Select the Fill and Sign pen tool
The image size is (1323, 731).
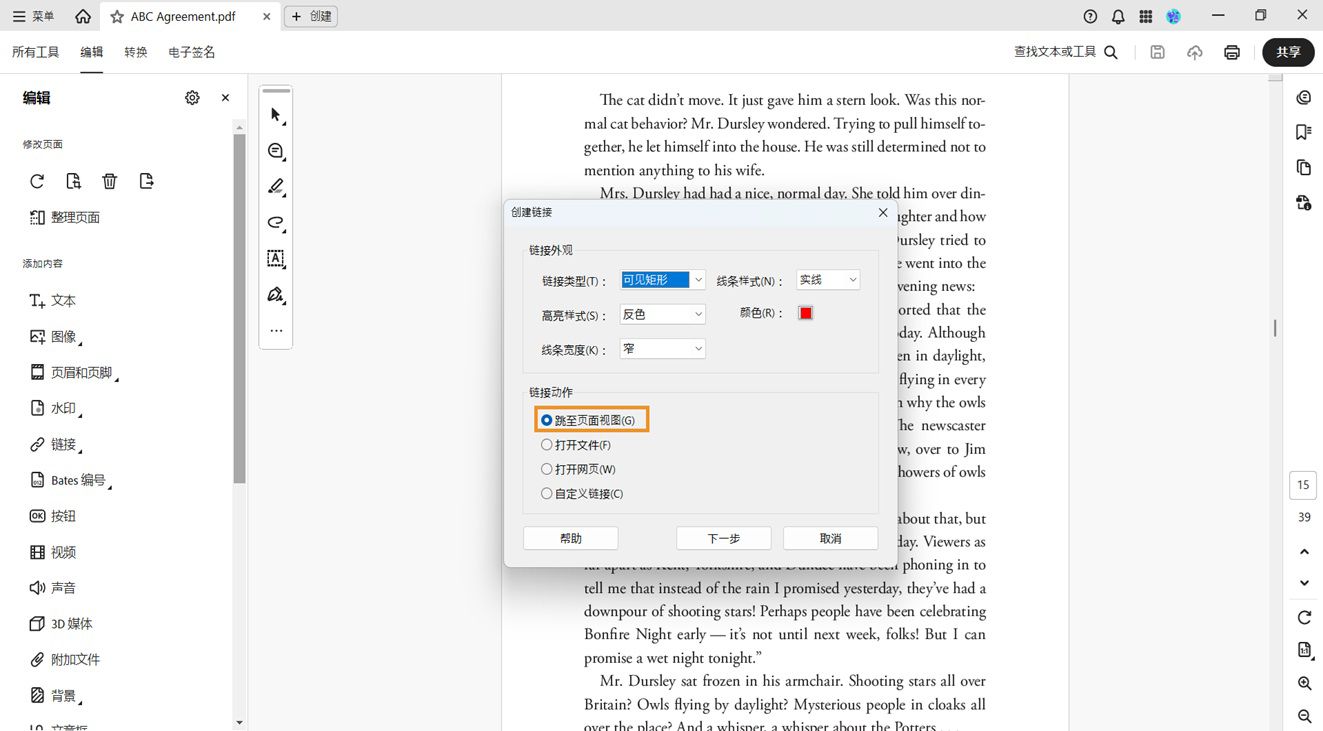[275, 295]
